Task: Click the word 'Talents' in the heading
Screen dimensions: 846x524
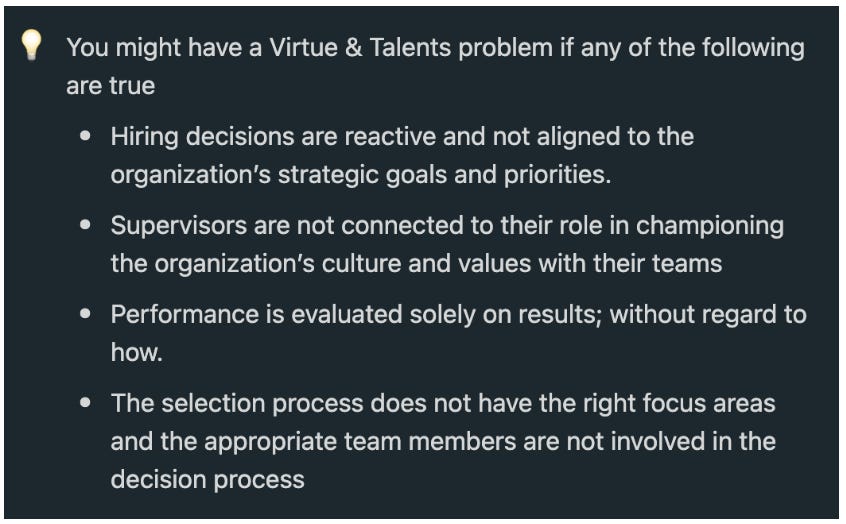Action: (410, 47)
